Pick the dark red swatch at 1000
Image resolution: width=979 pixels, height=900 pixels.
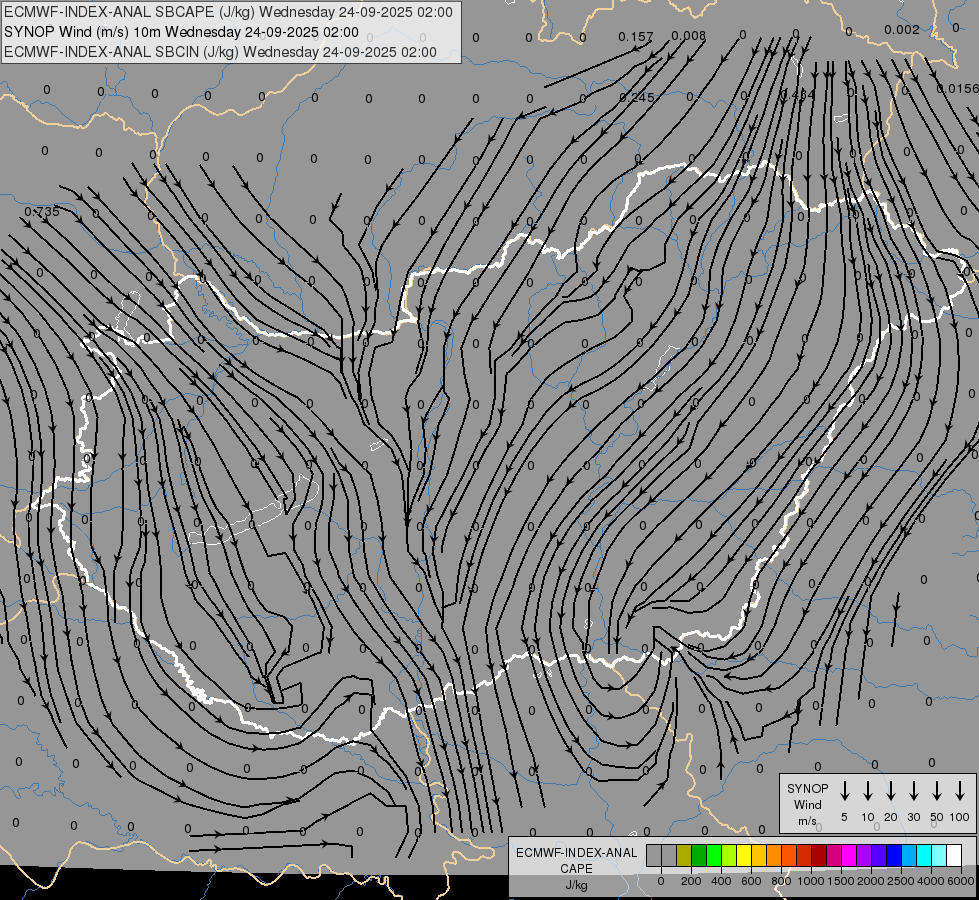click(819, 856)
